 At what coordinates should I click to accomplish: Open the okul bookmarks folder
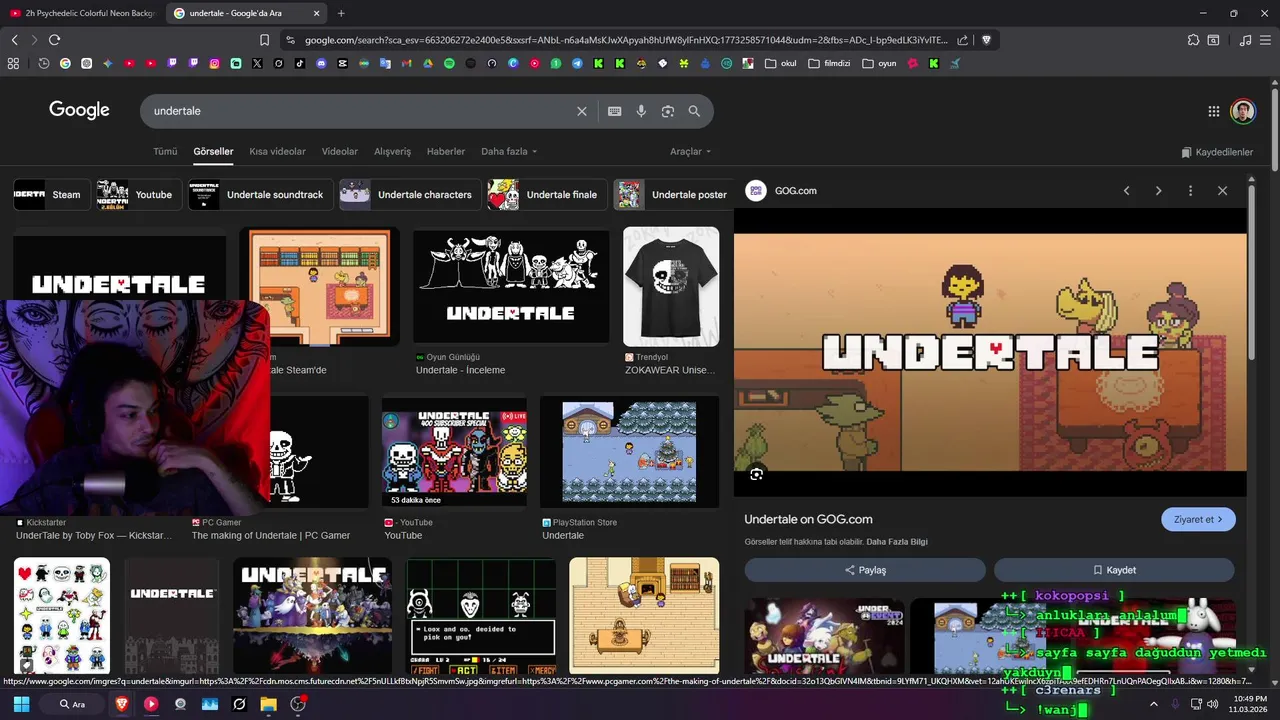[780, 63]
